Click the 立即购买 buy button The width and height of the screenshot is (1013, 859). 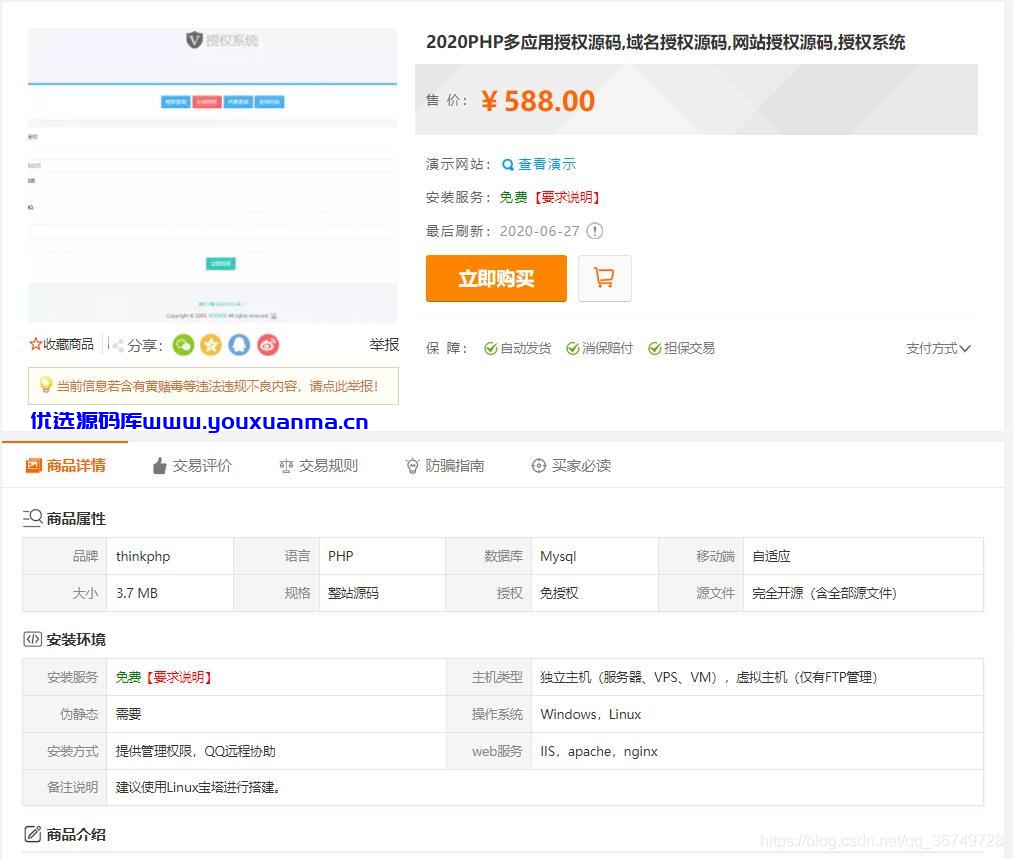496,278
